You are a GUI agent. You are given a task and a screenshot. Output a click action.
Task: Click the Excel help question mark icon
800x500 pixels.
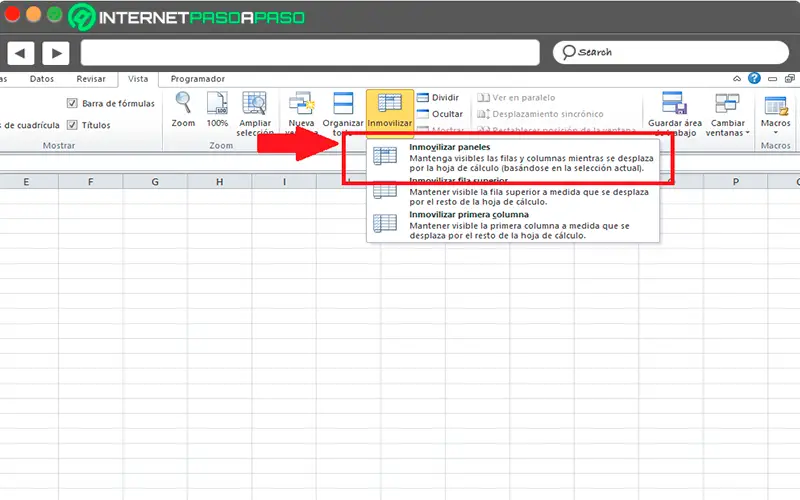click(754, 78)
